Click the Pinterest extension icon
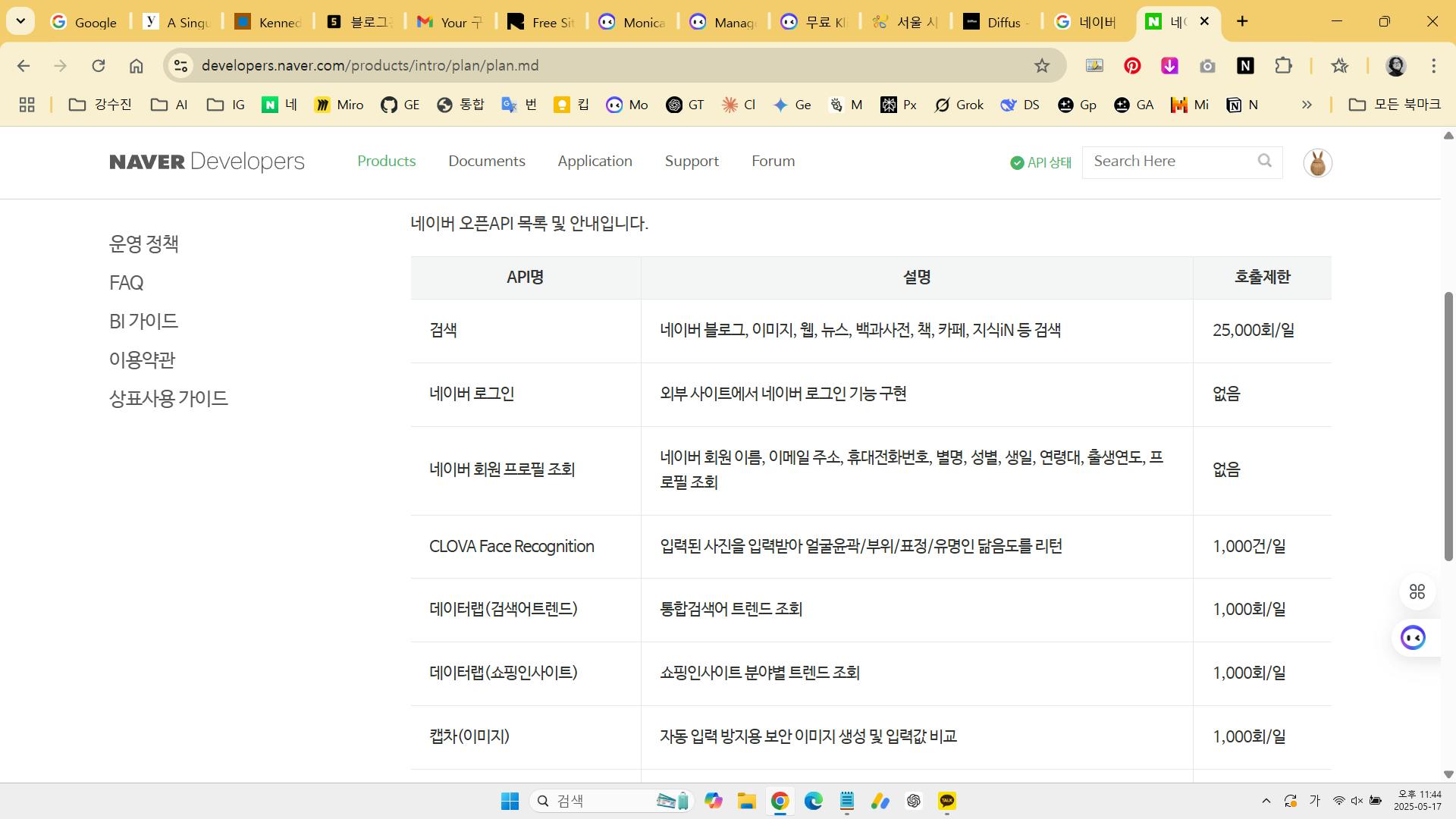Screen dimensions: 1456x819 (x=1132, y=66)
